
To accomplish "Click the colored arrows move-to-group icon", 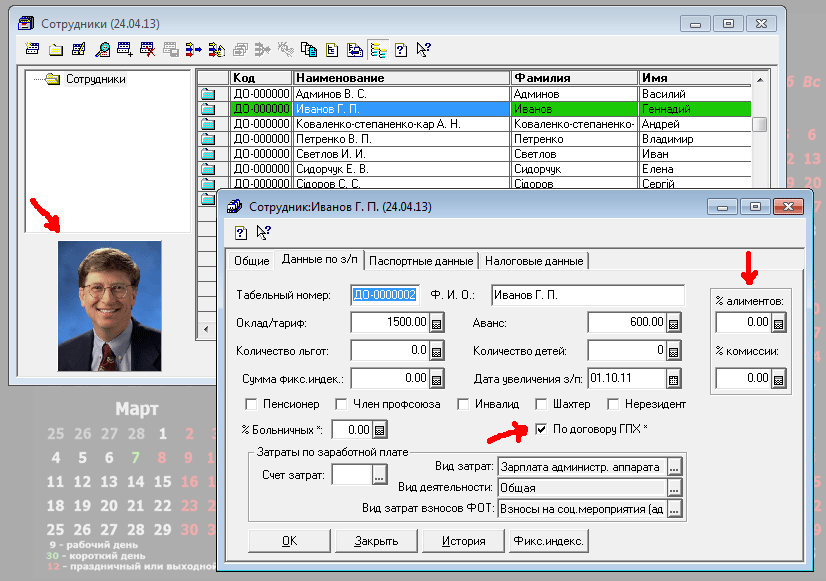I will [x=193, y=50].
